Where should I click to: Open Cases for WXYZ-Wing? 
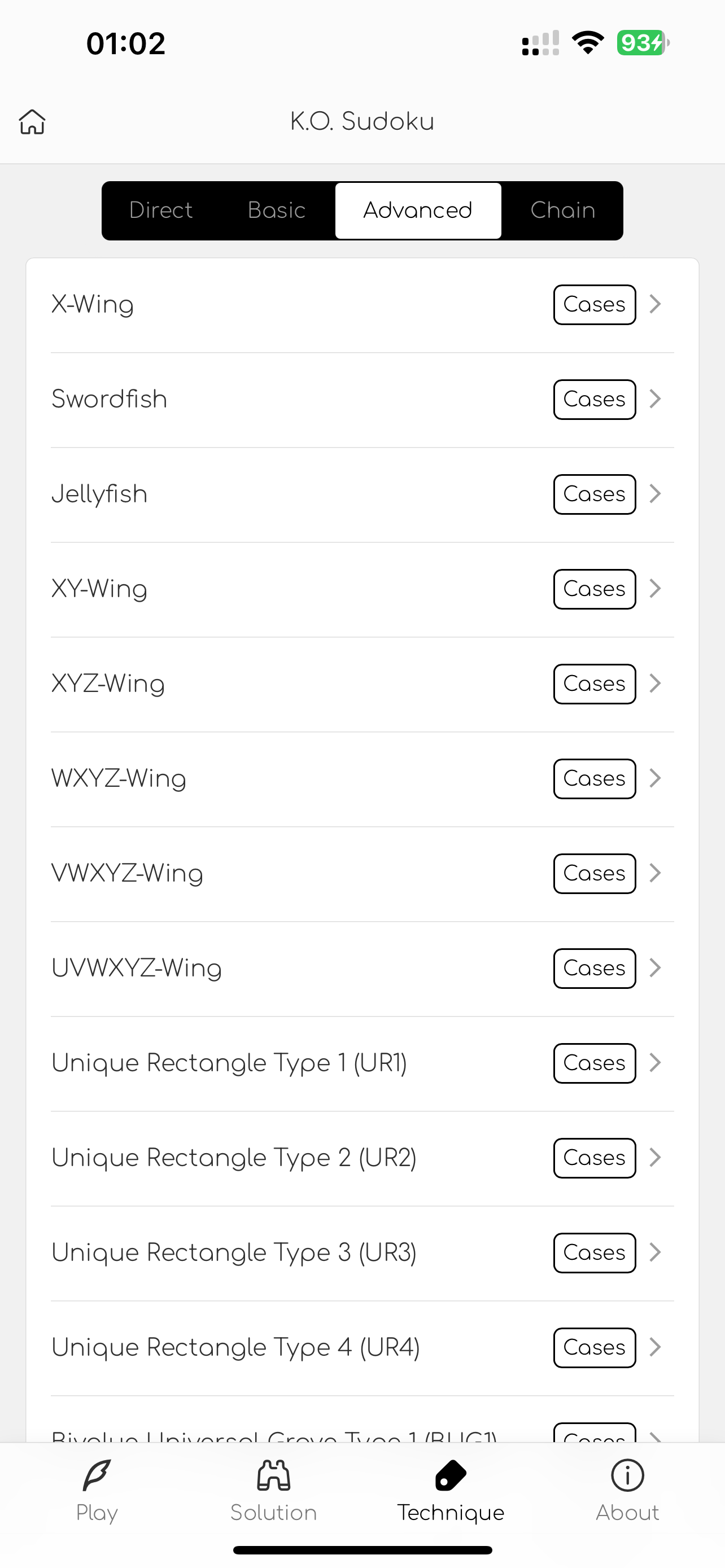595,778
